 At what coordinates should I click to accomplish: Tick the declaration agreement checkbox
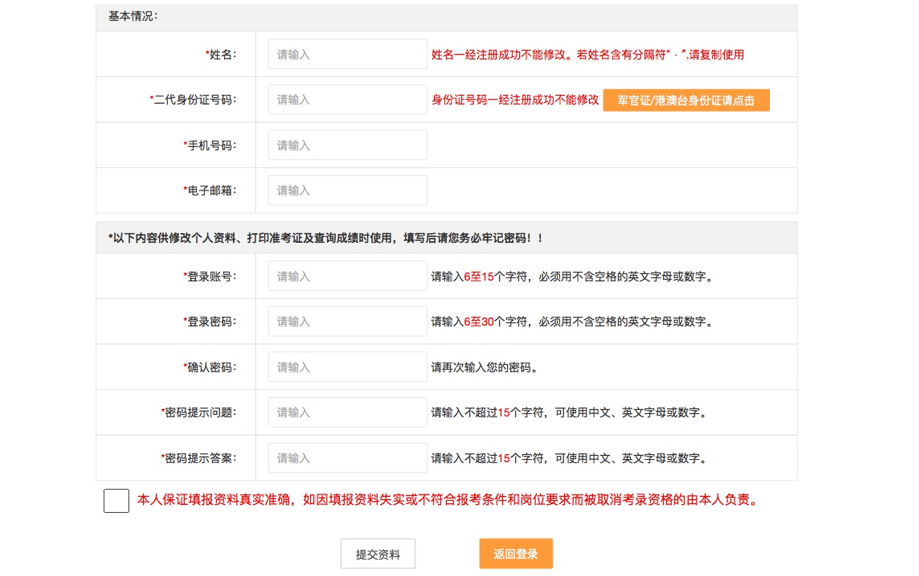click(x=116, y=500)
